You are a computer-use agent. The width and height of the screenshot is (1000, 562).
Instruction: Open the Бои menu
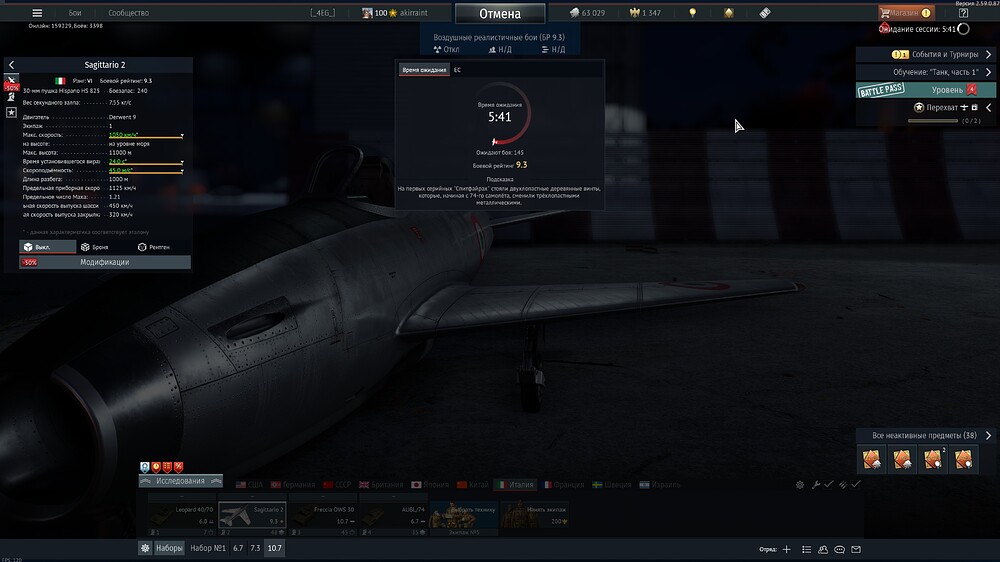(x=75, y=13)
